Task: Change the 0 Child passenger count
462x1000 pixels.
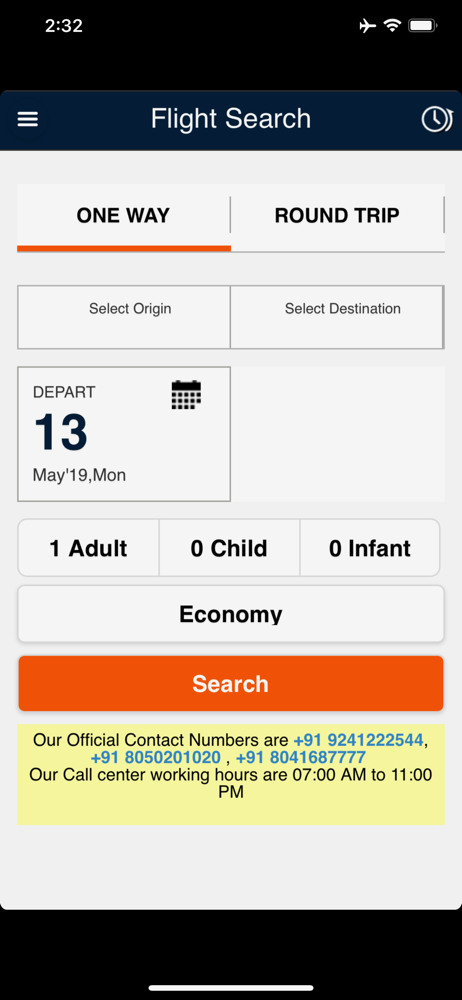Action: click(x=229, y=548)
